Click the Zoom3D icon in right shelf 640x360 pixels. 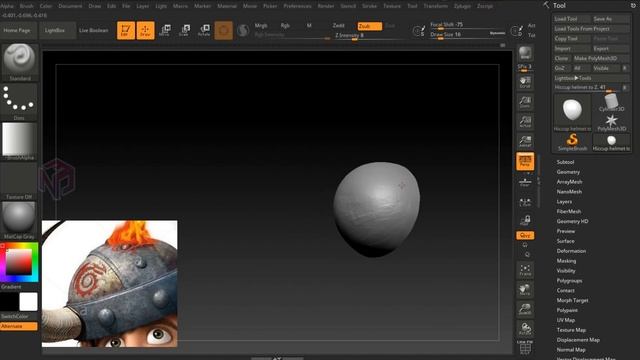(525, 309)
